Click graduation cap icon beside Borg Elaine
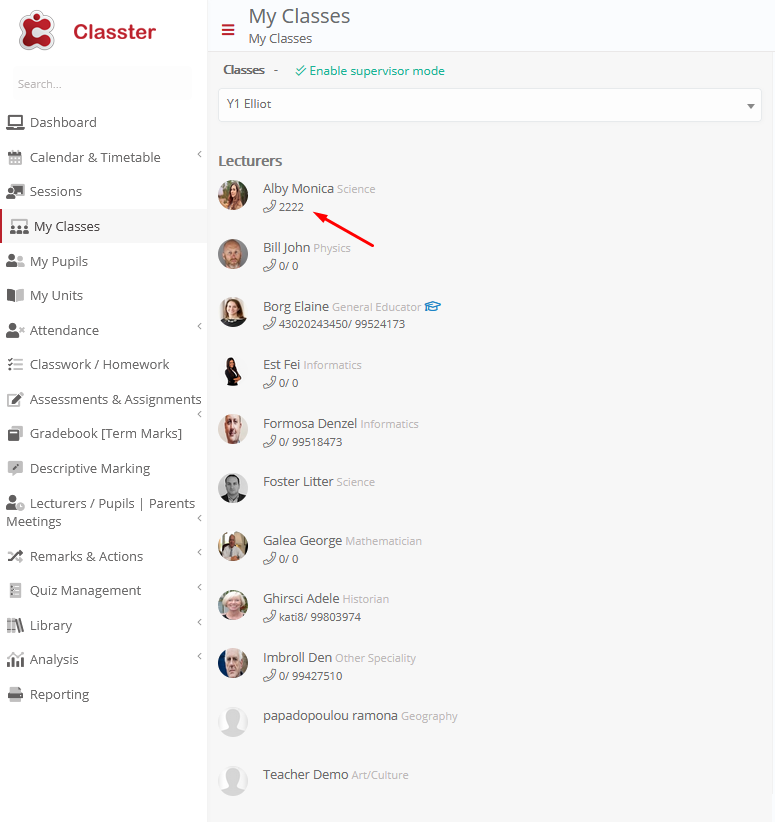Viewport: 775px width, 822px height. pos(433,306)
